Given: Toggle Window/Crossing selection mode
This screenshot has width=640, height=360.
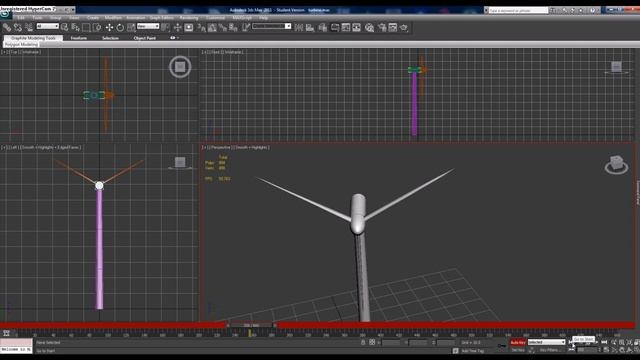Looking at the screenshot, I should click(x=97, y=27).
